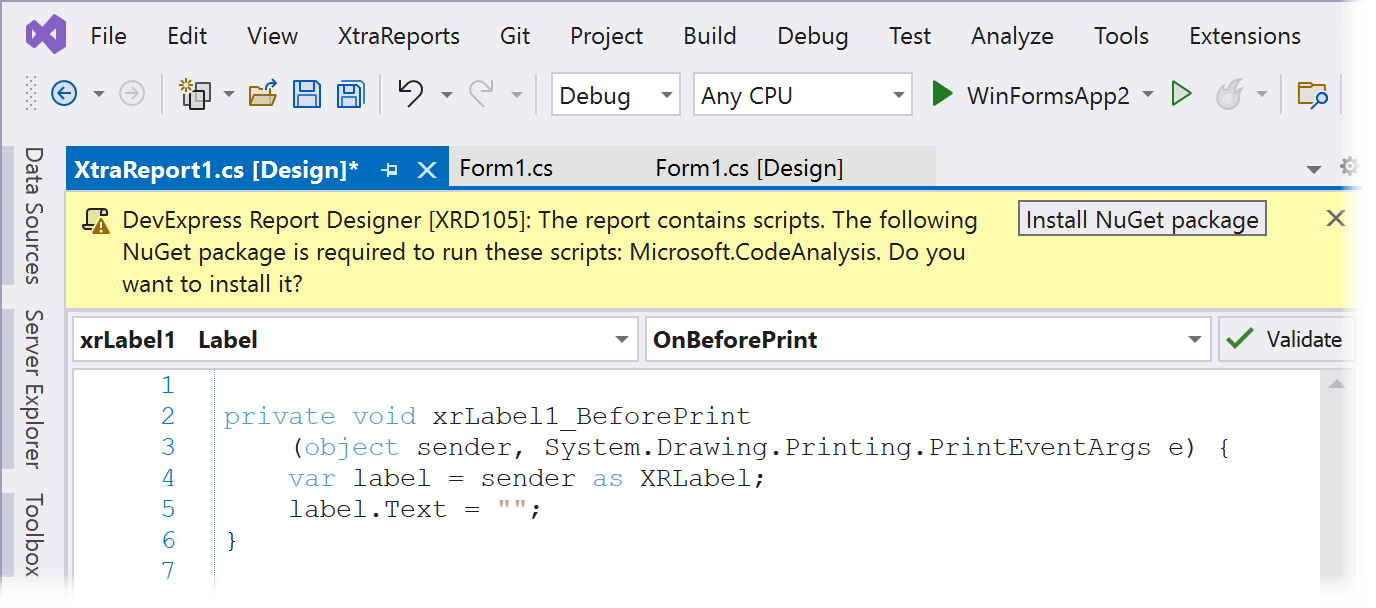Click the Save All icon
This screenshot has height=608, width=1376.
tap(350, 95)
